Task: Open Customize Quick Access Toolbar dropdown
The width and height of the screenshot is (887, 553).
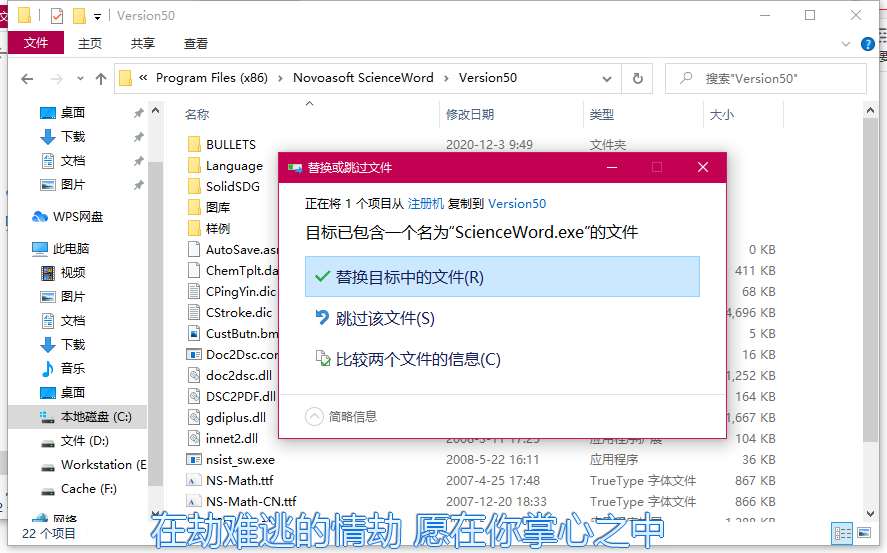Action: [x=97, y=16]
